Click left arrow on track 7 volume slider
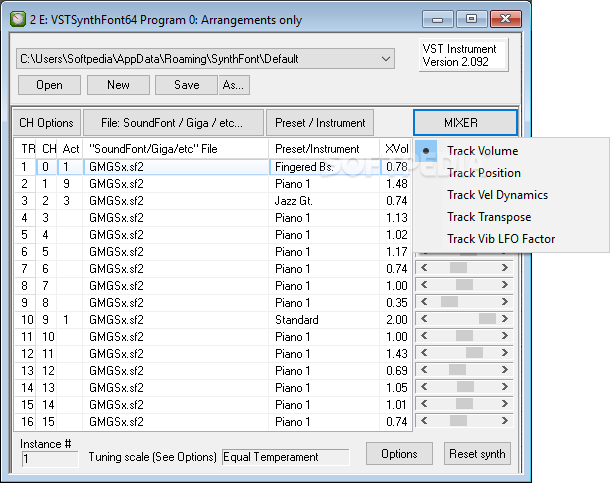 tap(424, 268)
